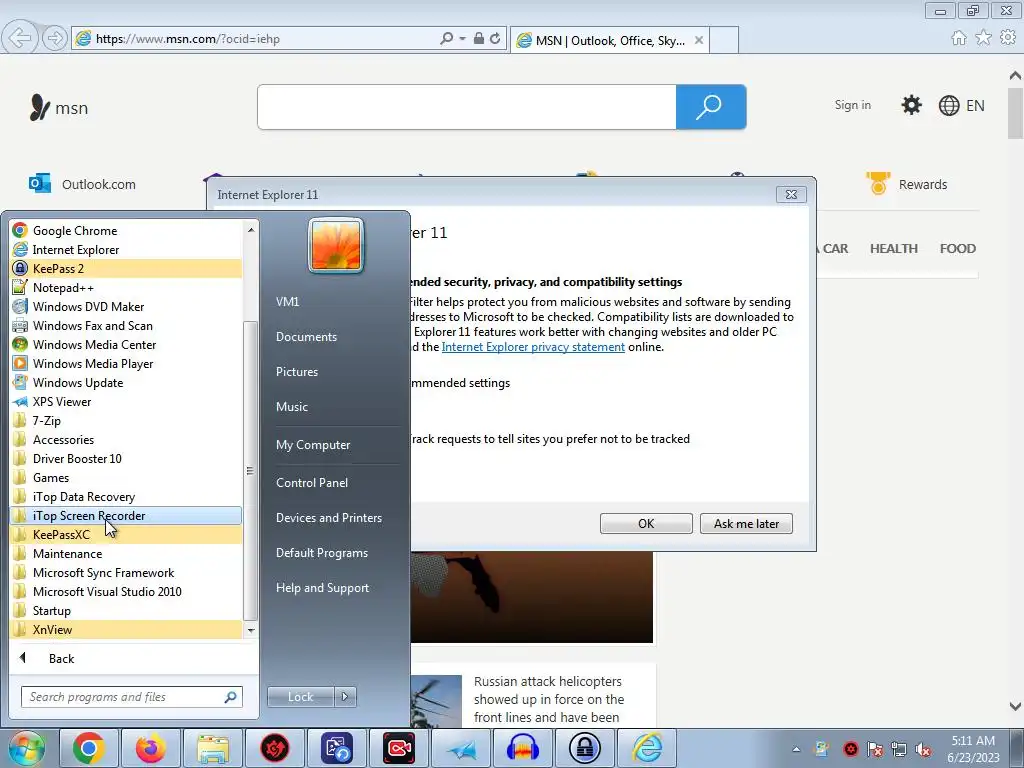Open Help and Support
The image size is (1024, 768).
(323, 588)
